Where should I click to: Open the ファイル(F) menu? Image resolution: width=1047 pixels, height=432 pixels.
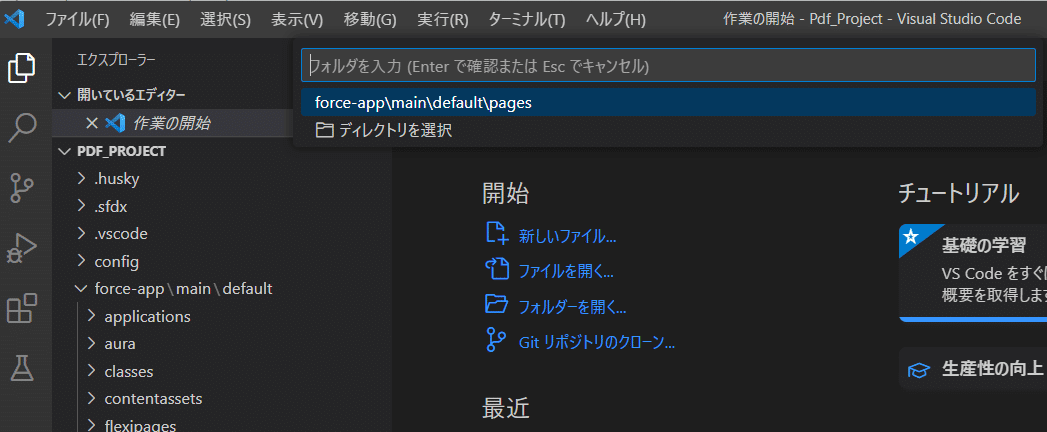[x=77, y=19]
